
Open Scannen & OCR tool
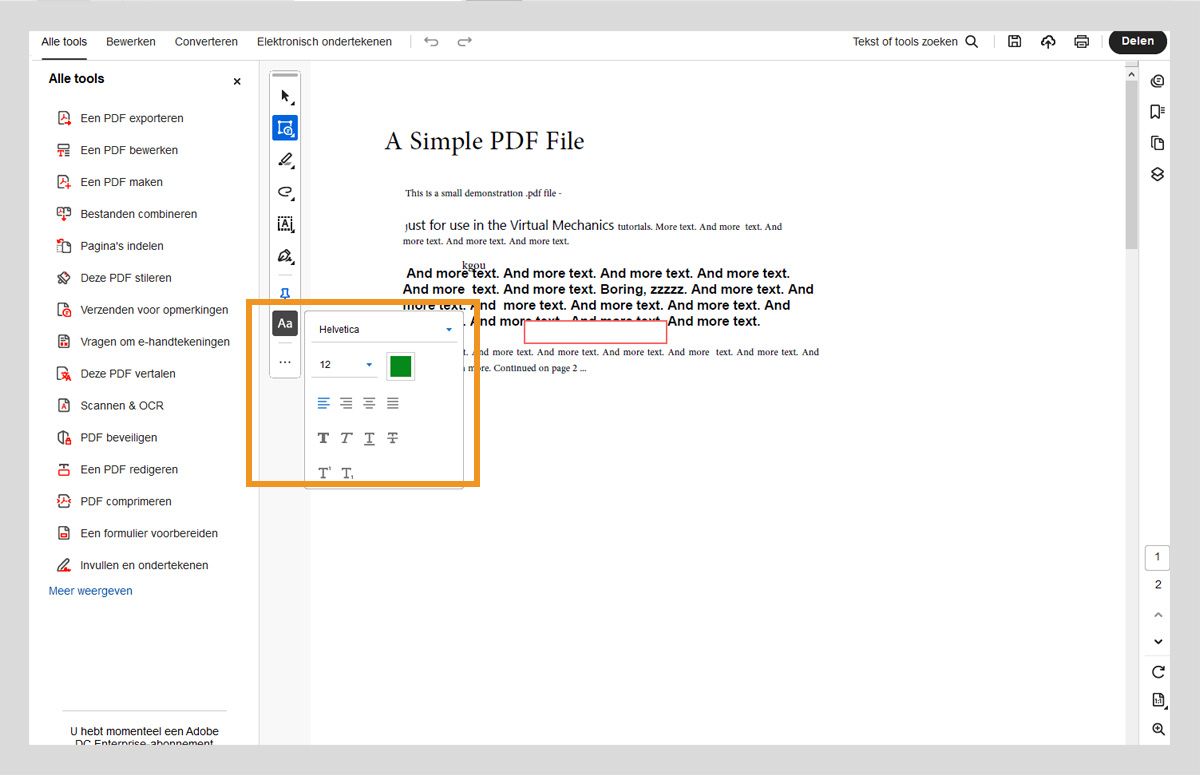click(122, 406)
